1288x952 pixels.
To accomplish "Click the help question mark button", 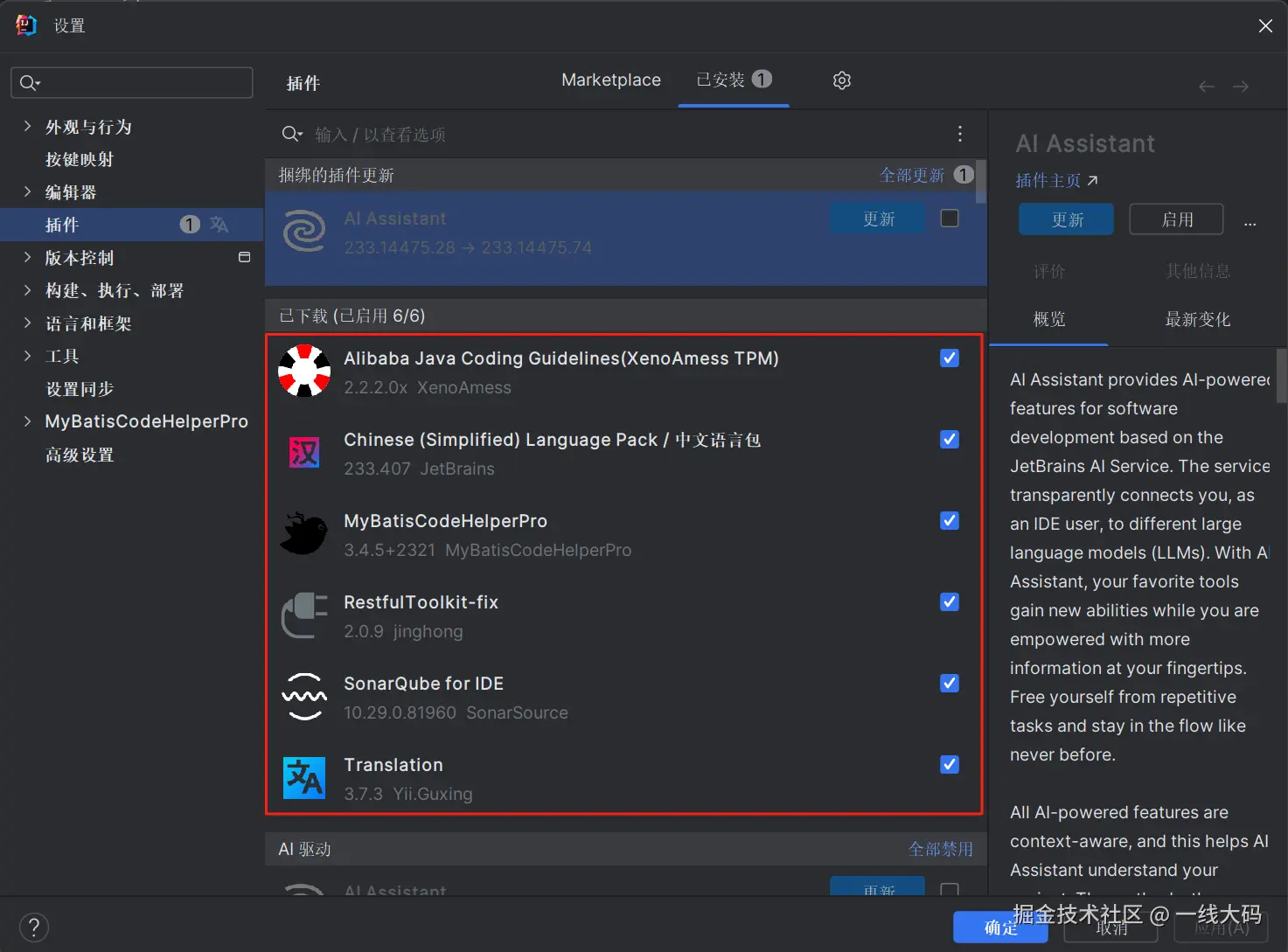I will click(33, 928).
